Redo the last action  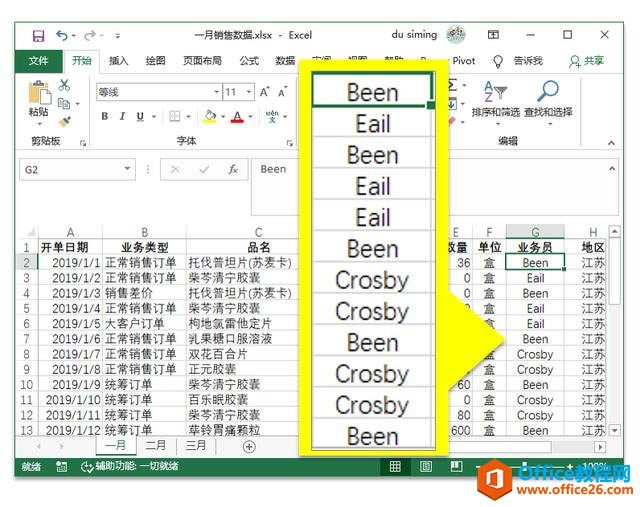[89, 36]
